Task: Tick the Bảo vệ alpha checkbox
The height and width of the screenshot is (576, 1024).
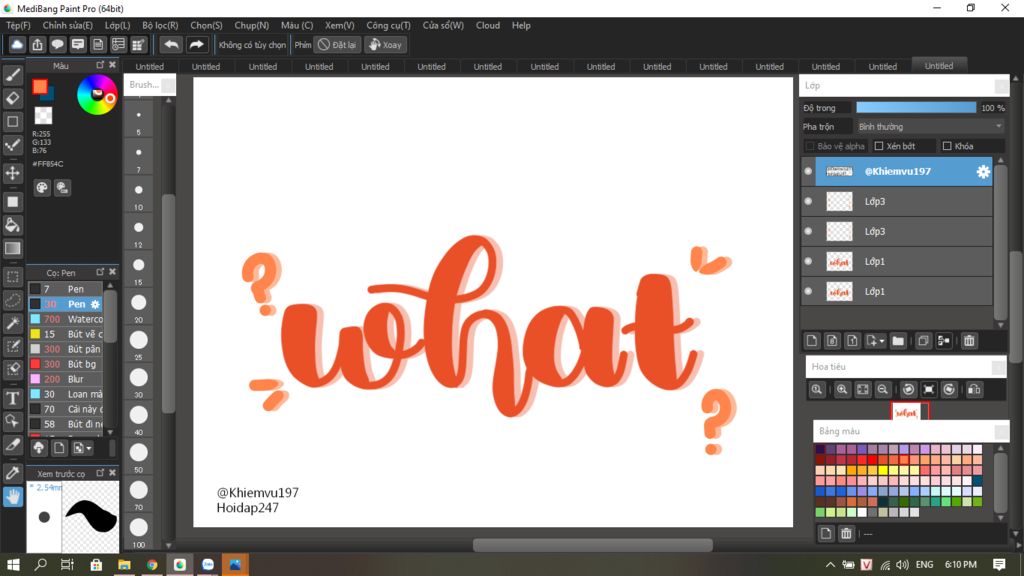Action: click(810, 146)
